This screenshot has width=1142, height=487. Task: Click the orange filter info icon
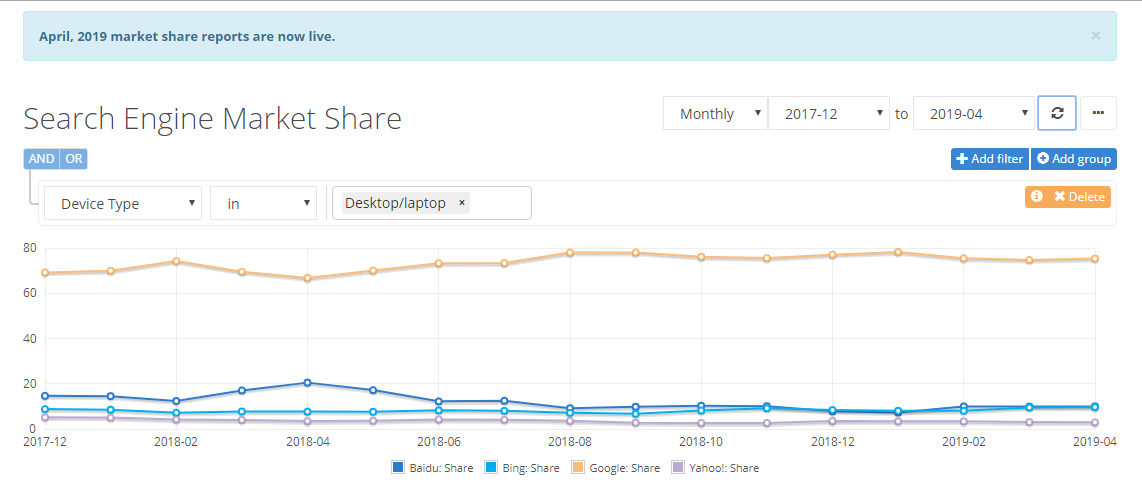coord(1036,197)
